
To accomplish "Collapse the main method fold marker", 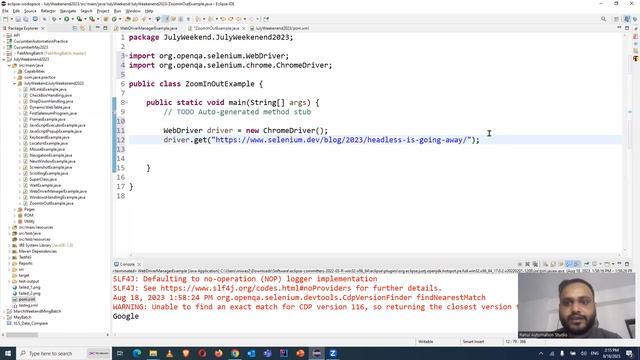I will 127,102.
